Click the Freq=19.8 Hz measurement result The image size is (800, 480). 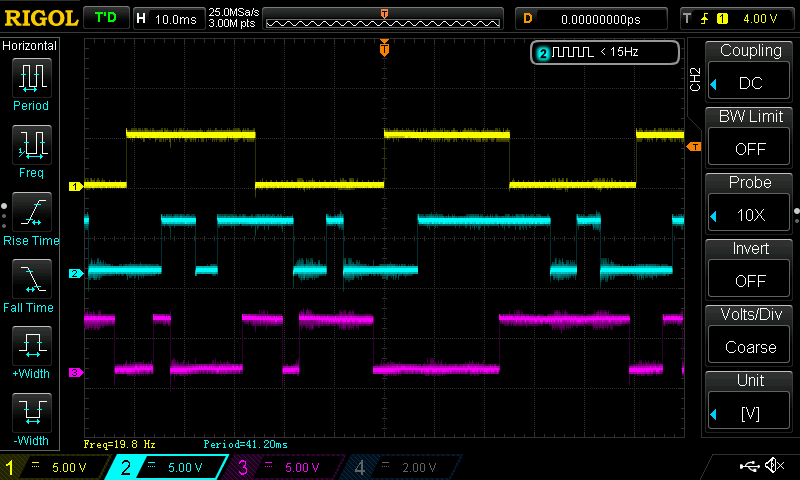(x=119, y=444)
